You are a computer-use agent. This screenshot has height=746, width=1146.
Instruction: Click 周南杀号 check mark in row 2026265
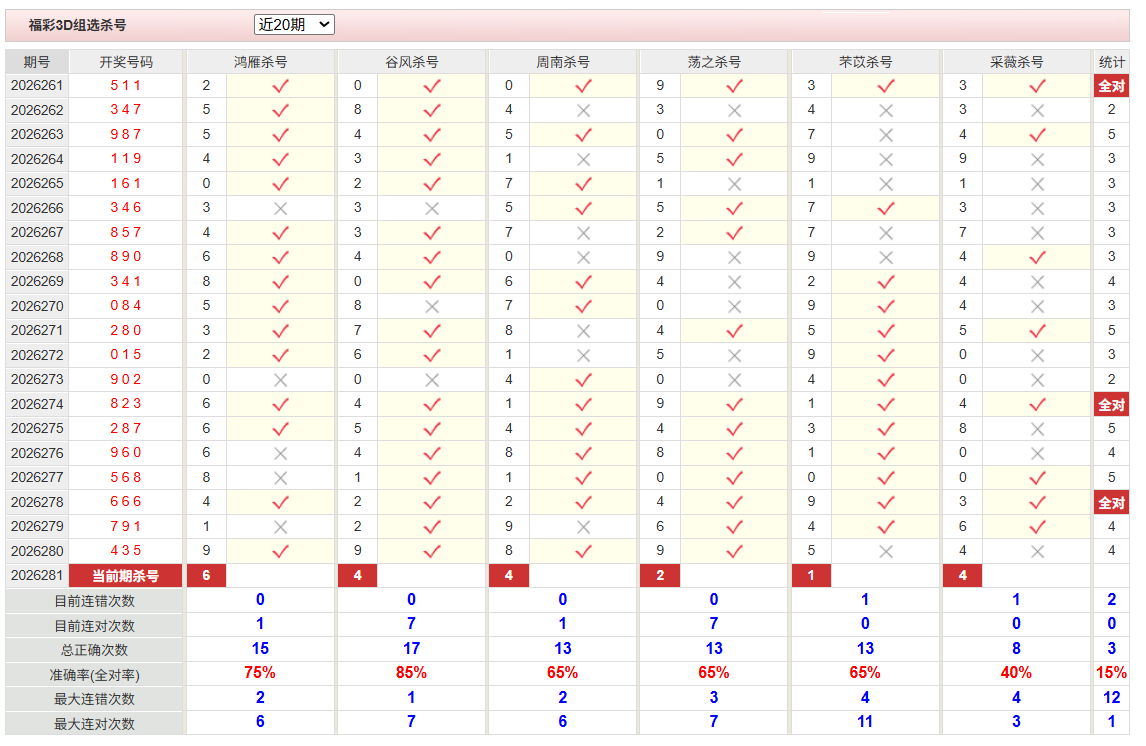click(583, 184)
